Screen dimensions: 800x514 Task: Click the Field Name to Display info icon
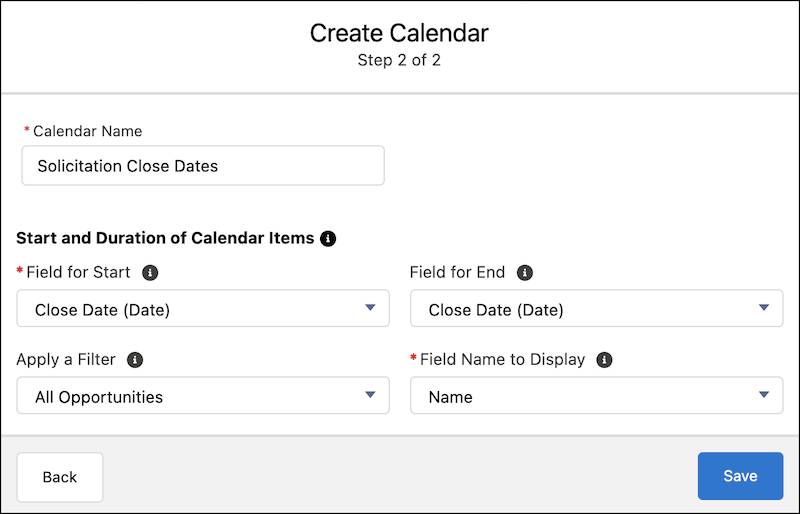coord(604,360)
